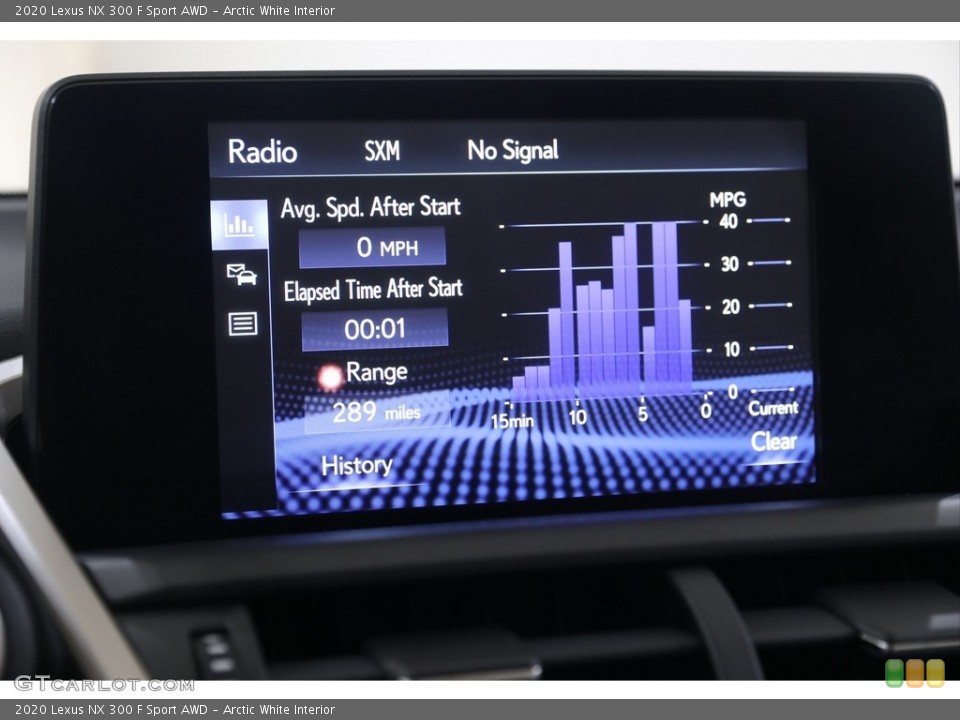This screenshot has height=720, width=960.
Task: Select the 20 MPG axis value
Action: (731, 306)
